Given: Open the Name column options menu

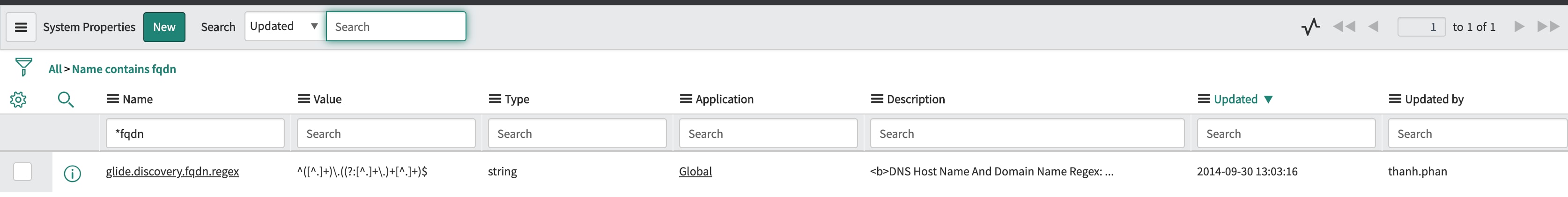Looking at the screenshot, I should pos(112,99).
